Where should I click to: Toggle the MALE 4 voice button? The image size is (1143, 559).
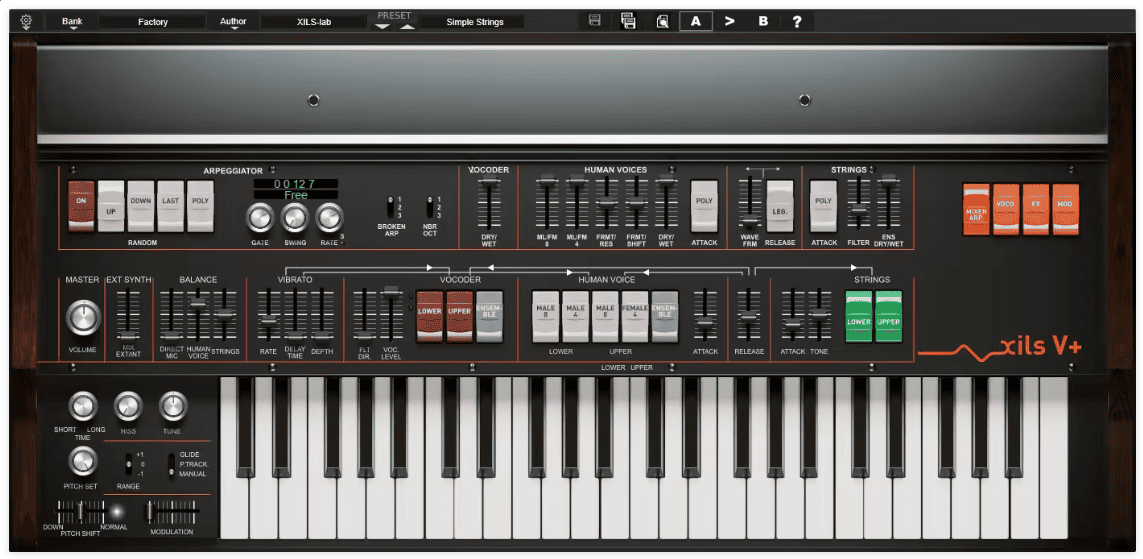click(x=575, y=316)
